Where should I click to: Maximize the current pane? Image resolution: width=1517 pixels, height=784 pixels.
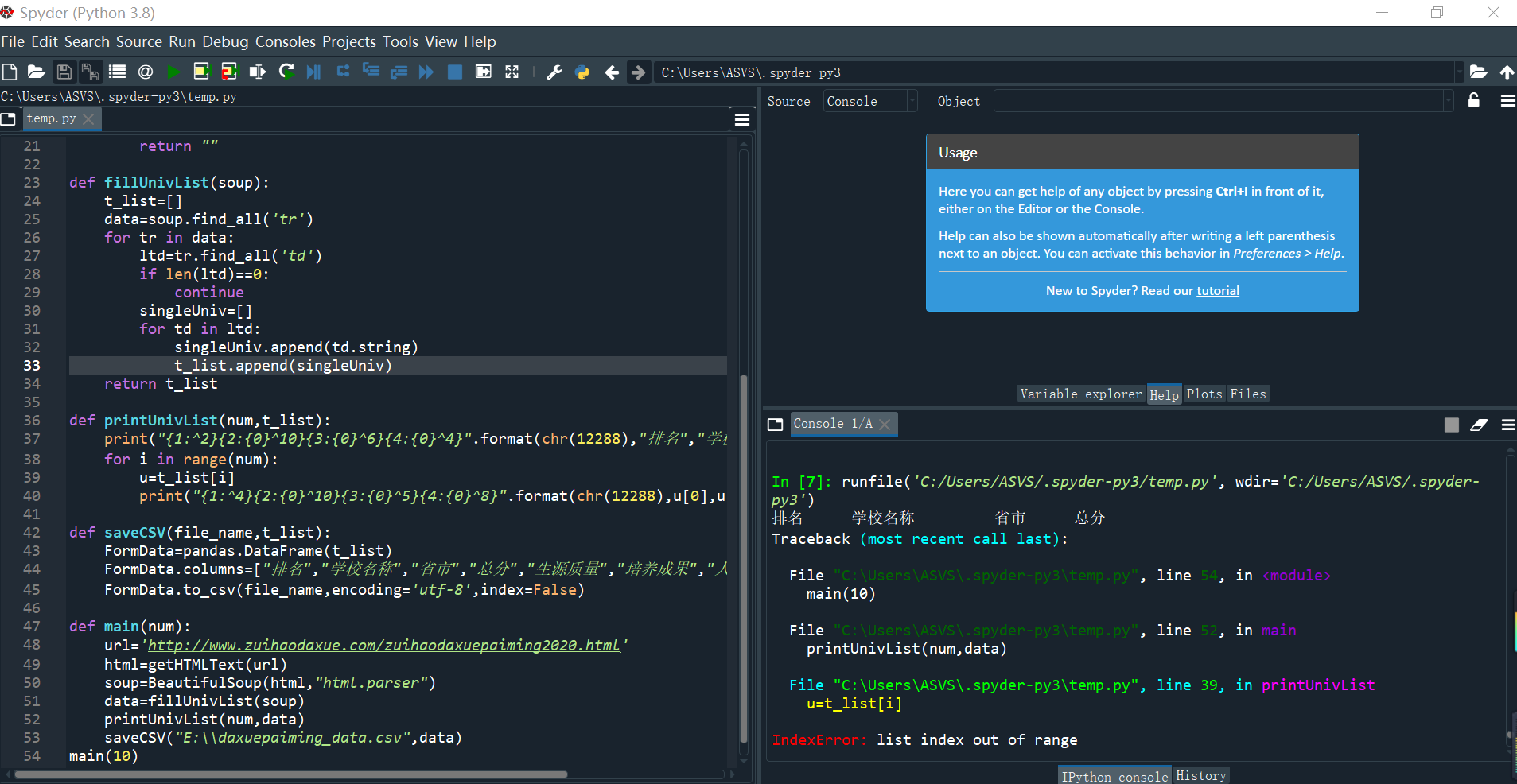tap(483, 72)
